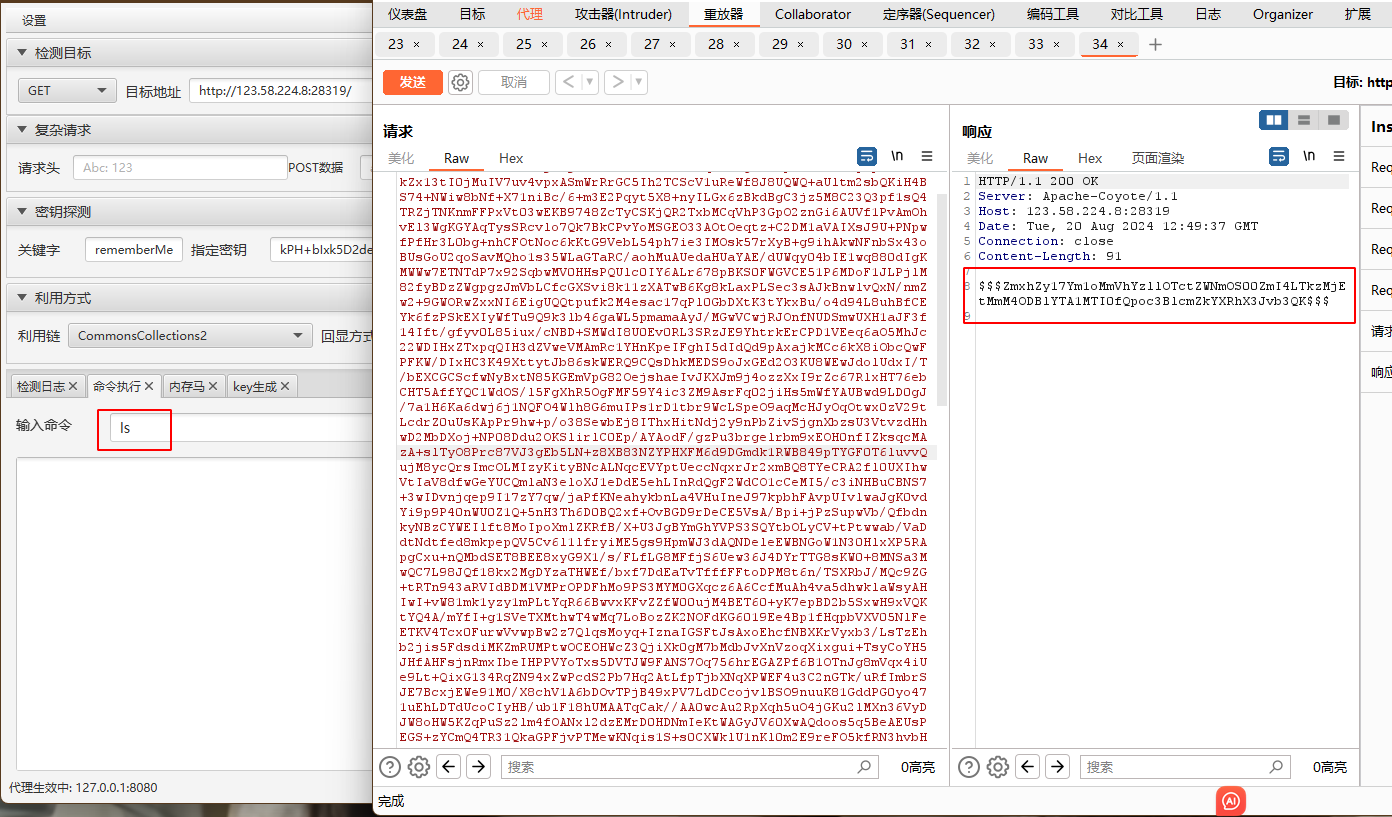
Task: Open the history forward dropdown arrow
Action: click(639, 82)
